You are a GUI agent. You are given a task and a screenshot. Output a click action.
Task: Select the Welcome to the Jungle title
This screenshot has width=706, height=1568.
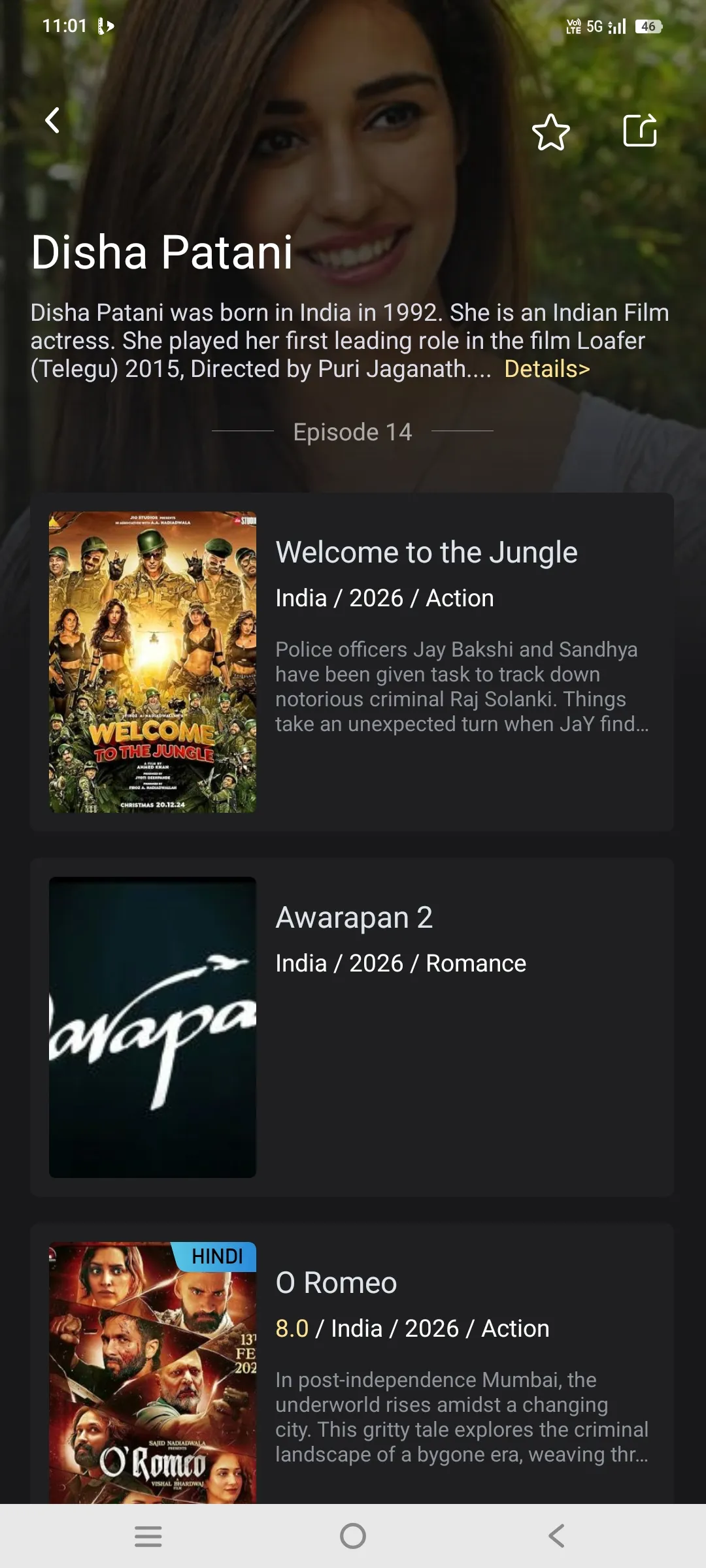pyautogui.click(x=426, y=553)
